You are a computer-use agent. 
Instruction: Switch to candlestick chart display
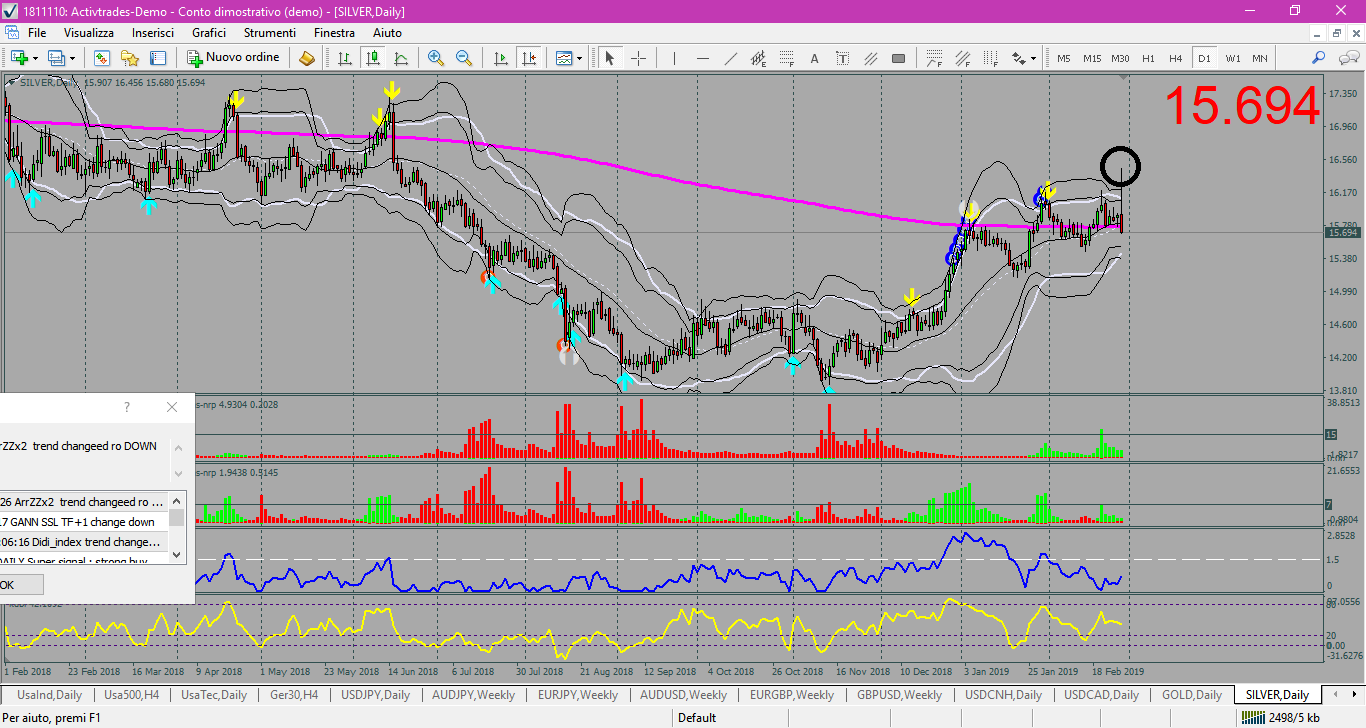373,58
